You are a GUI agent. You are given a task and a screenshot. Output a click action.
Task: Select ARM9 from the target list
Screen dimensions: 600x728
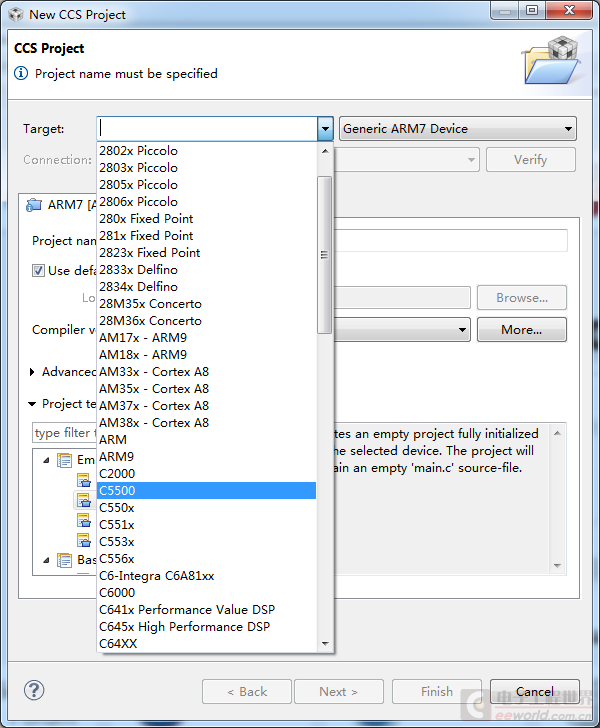[207, 457]
